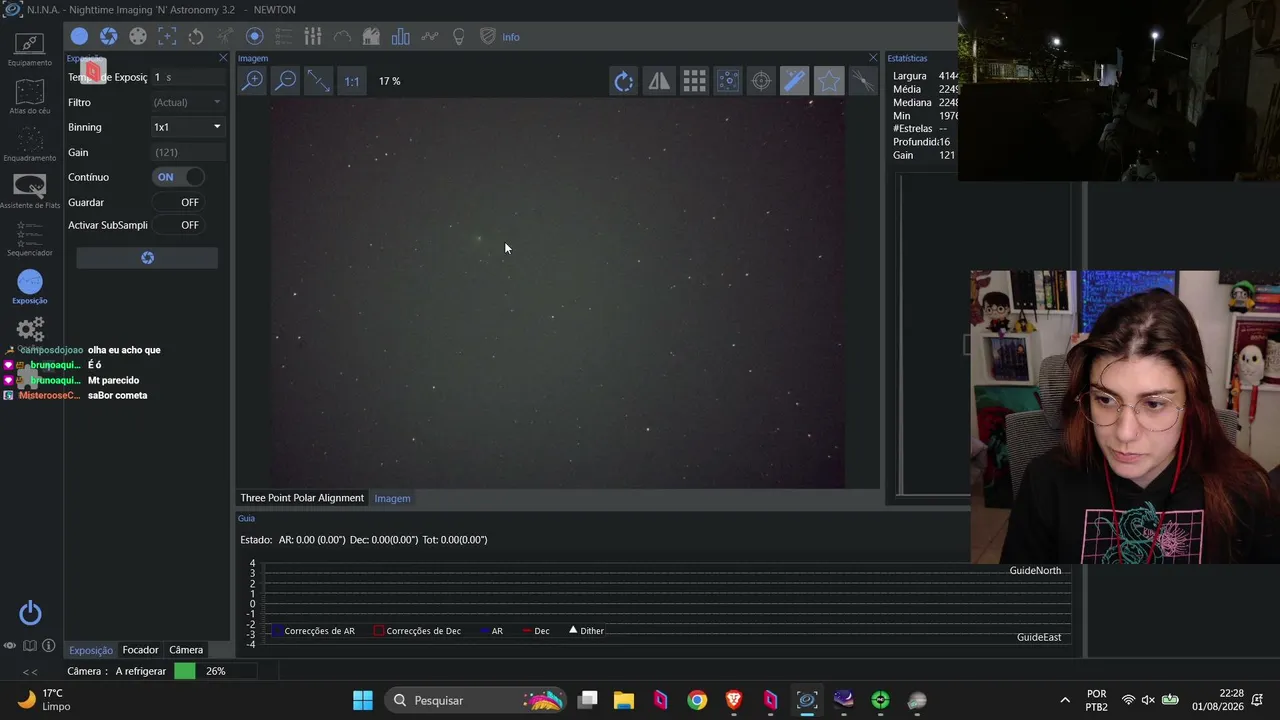Open the Atlas do céu section
This screenshot has height=720, width=1280.
point(29,97)
